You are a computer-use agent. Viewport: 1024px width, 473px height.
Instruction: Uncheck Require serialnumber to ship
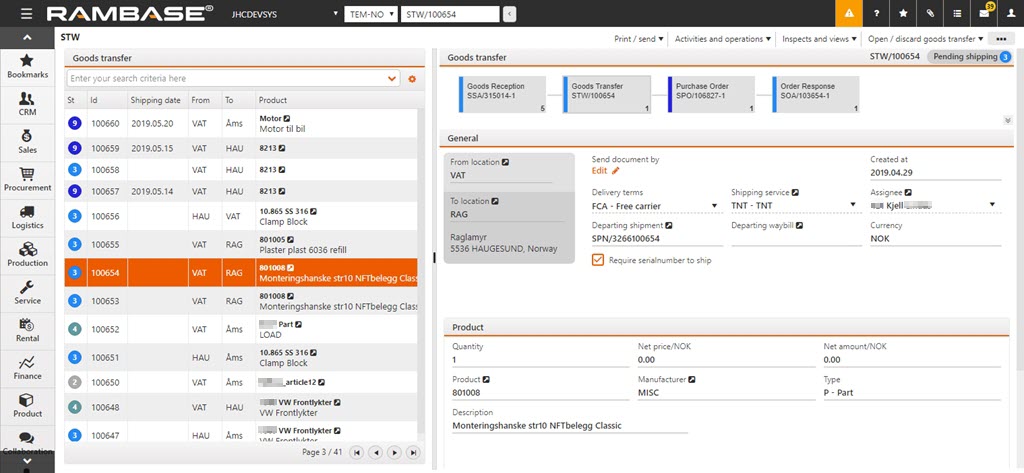(598, 260)
